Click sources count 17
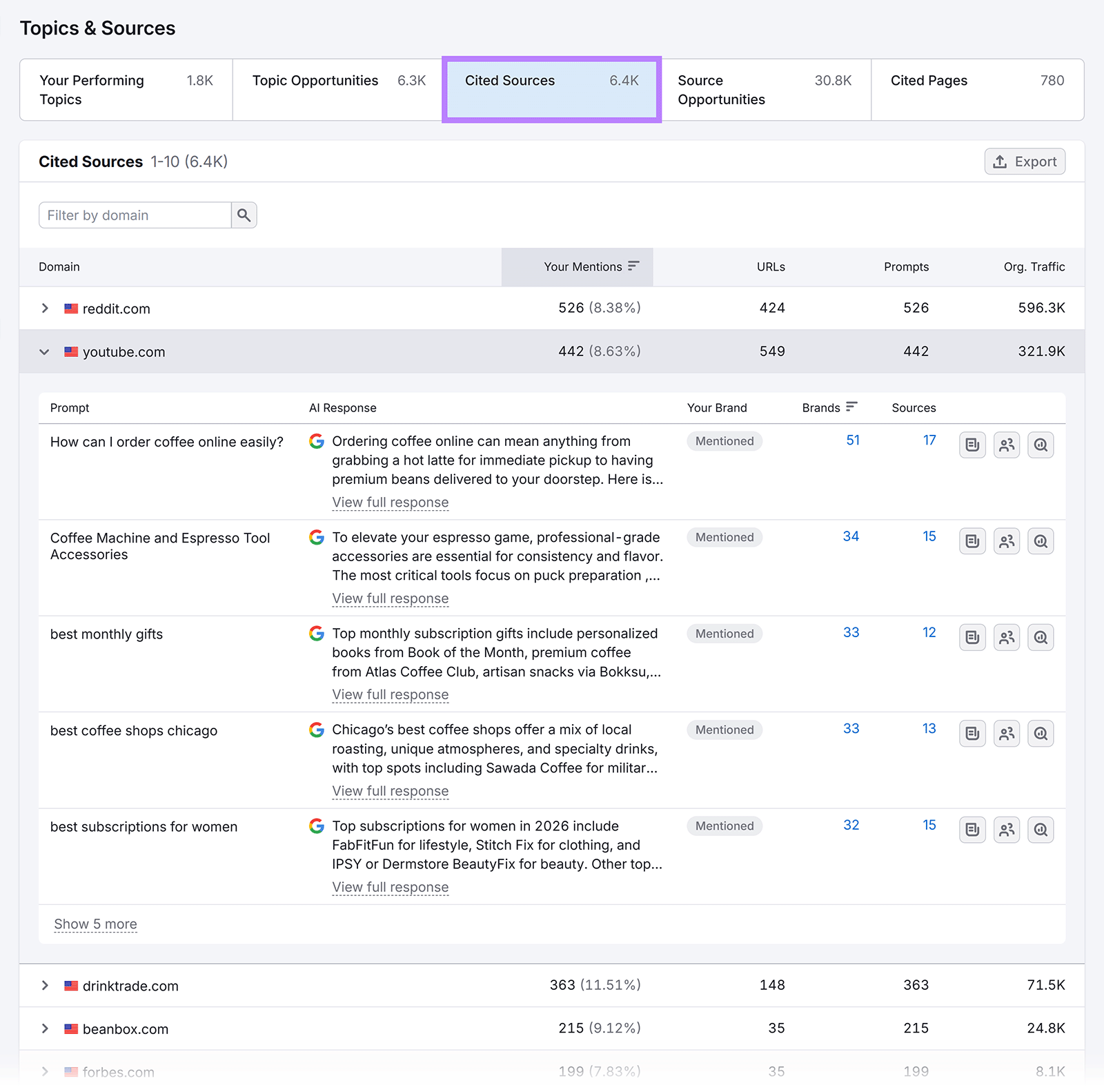Screen dimensions: 1104x1092 coord(929,440)
